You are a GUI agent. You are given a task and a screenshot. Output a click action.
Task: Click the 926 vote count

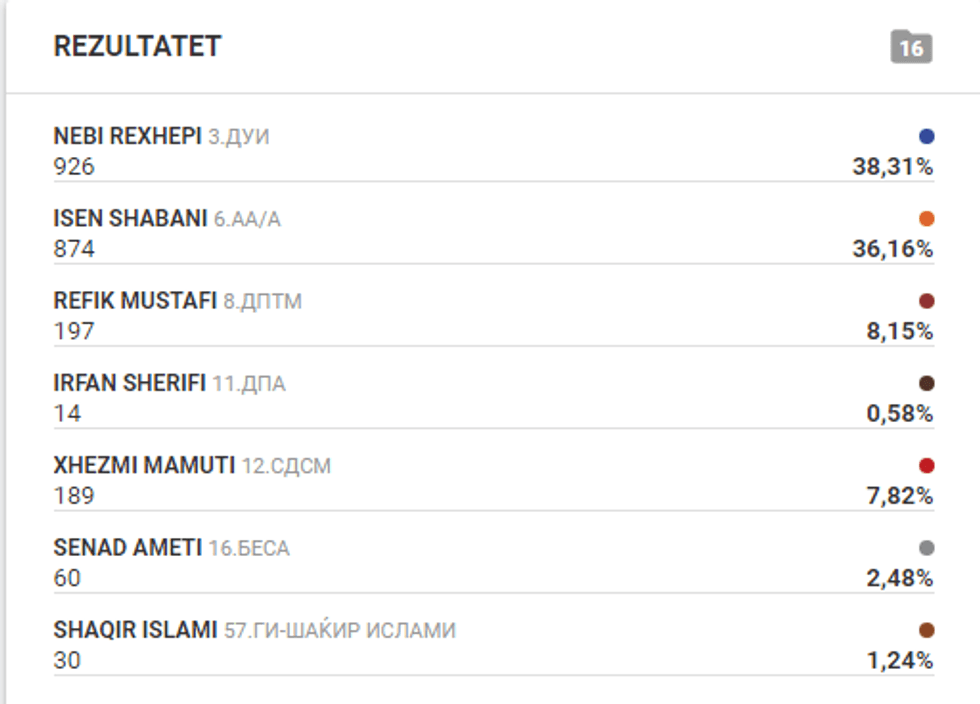click(x=74, y=167)
